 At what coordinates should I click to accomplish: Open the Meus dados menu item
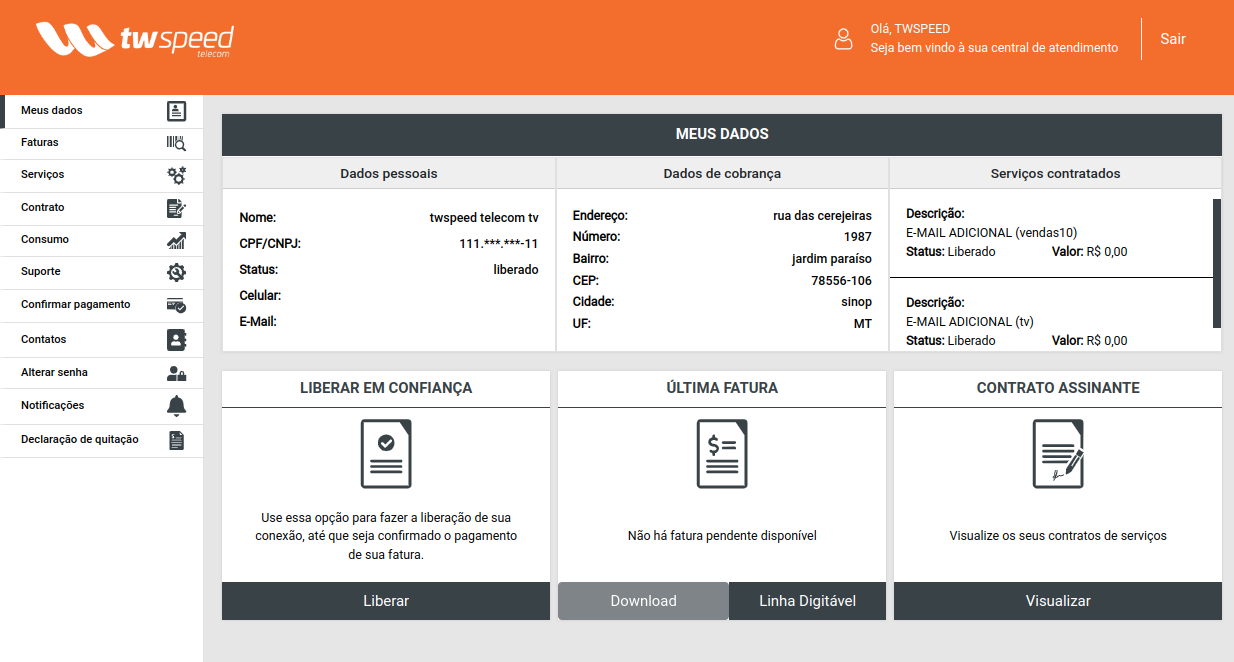tap(102, 111)
